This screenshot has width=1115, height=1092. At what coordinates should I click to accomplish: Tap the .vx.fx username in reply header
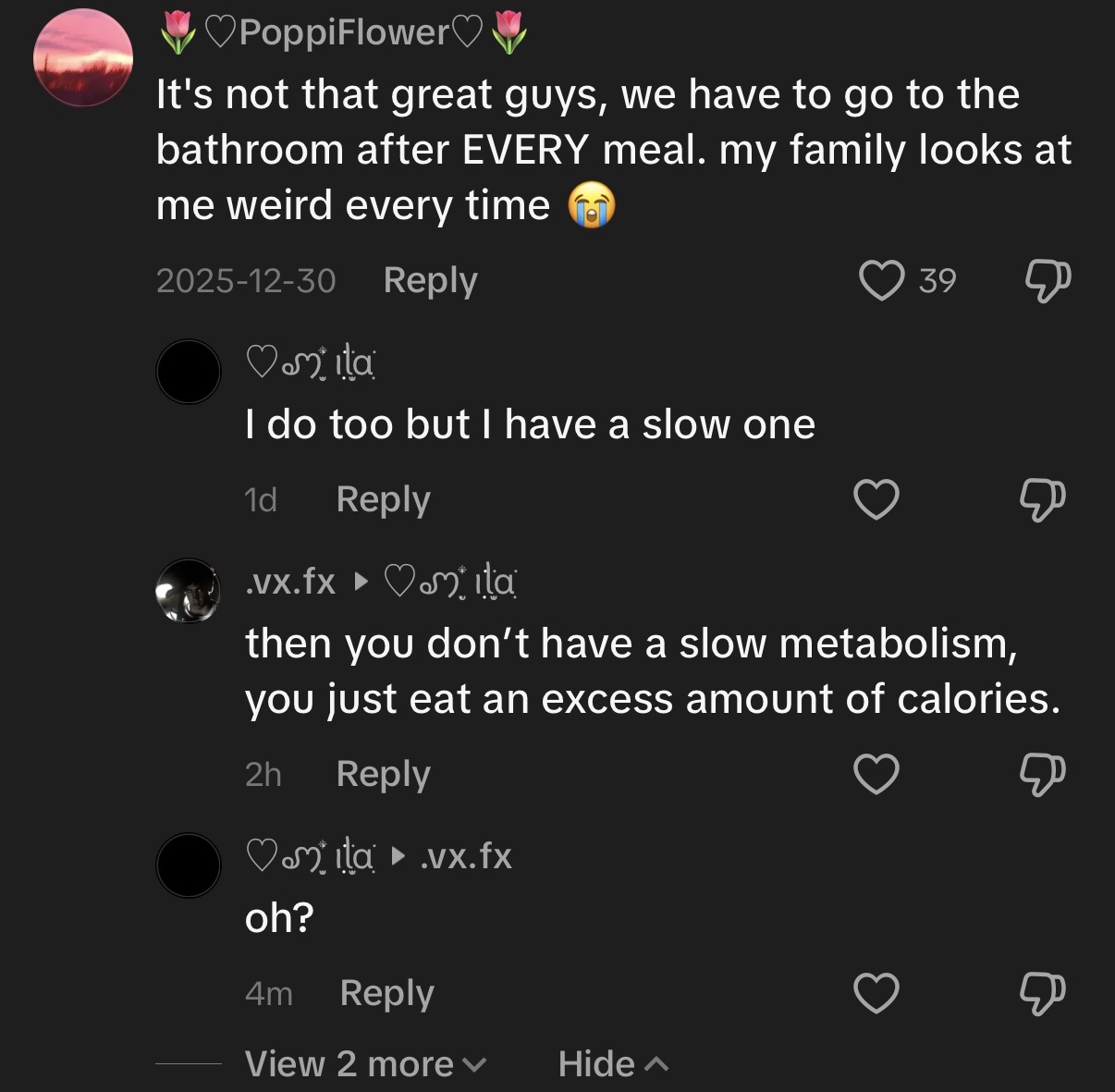289,583
